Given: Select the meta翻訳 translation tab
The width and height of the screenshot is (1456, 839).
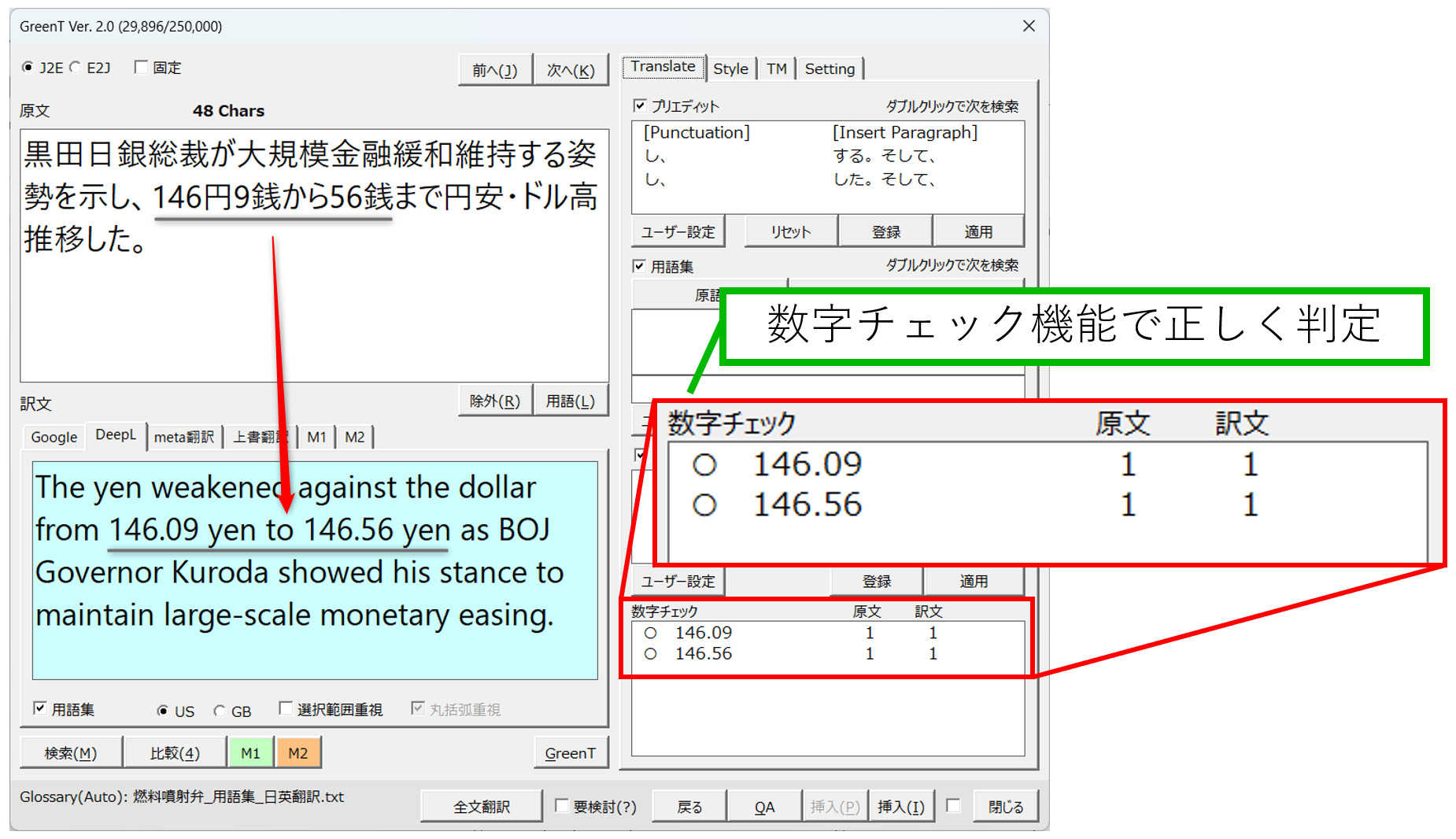Looking at the screenshot, I should [183, 437].
